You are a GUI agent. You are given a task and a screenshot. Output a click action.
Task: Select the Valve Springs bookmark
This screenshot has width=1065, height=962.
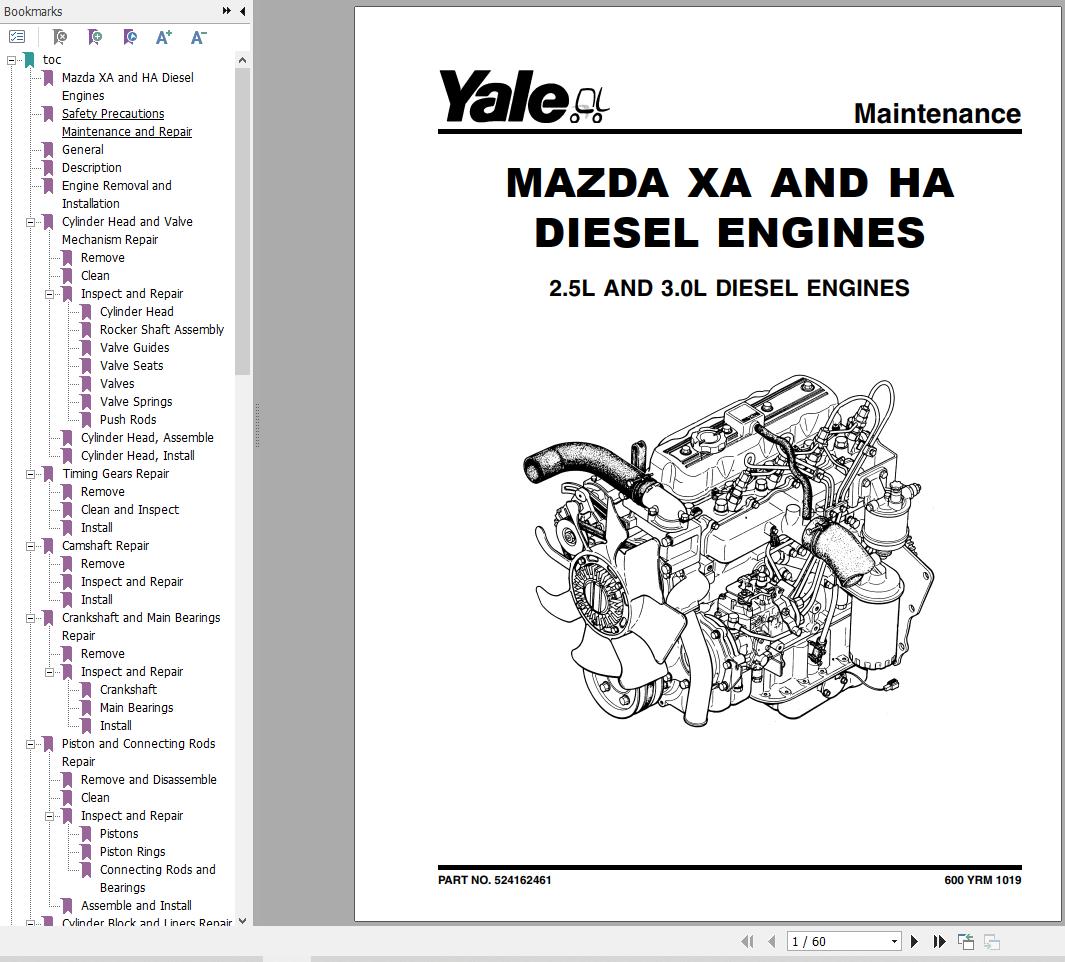pos(136,402)
